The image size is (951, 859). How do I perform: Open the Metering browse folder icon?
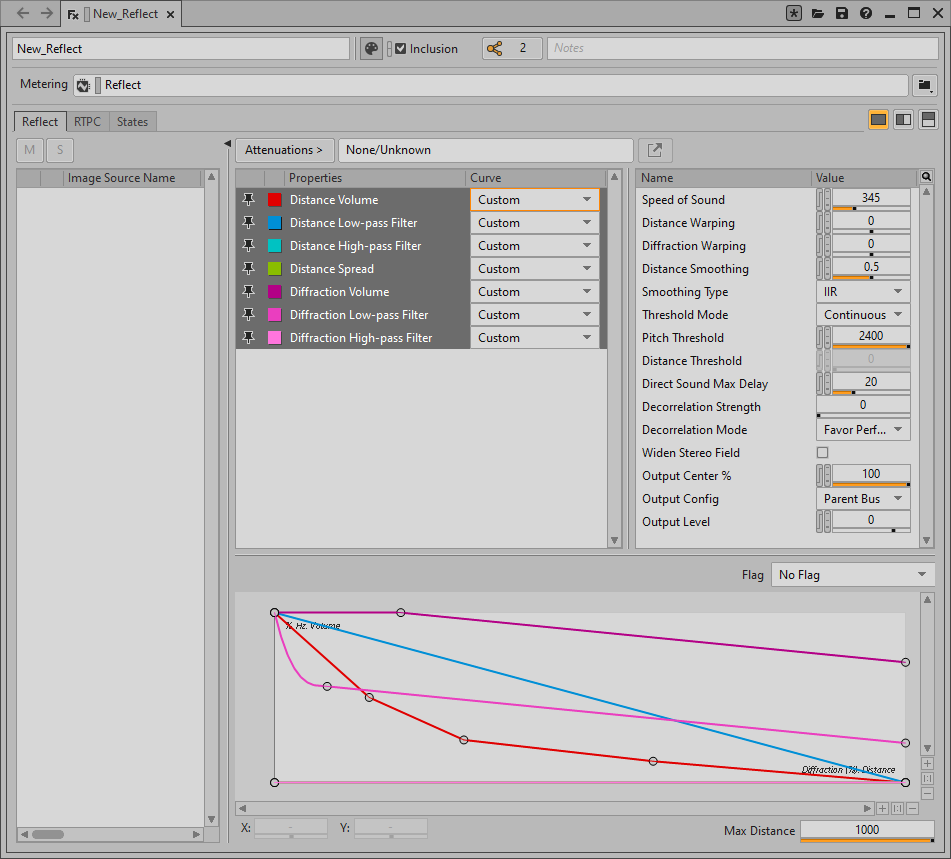coord(925,85)
